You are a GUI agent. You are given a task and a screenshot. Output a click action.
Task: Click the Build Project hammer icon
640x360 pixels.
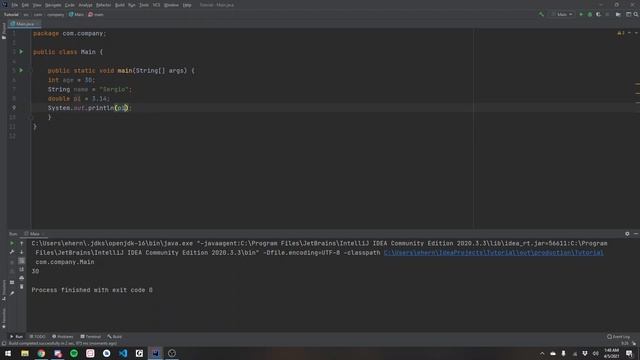(541, 14)
